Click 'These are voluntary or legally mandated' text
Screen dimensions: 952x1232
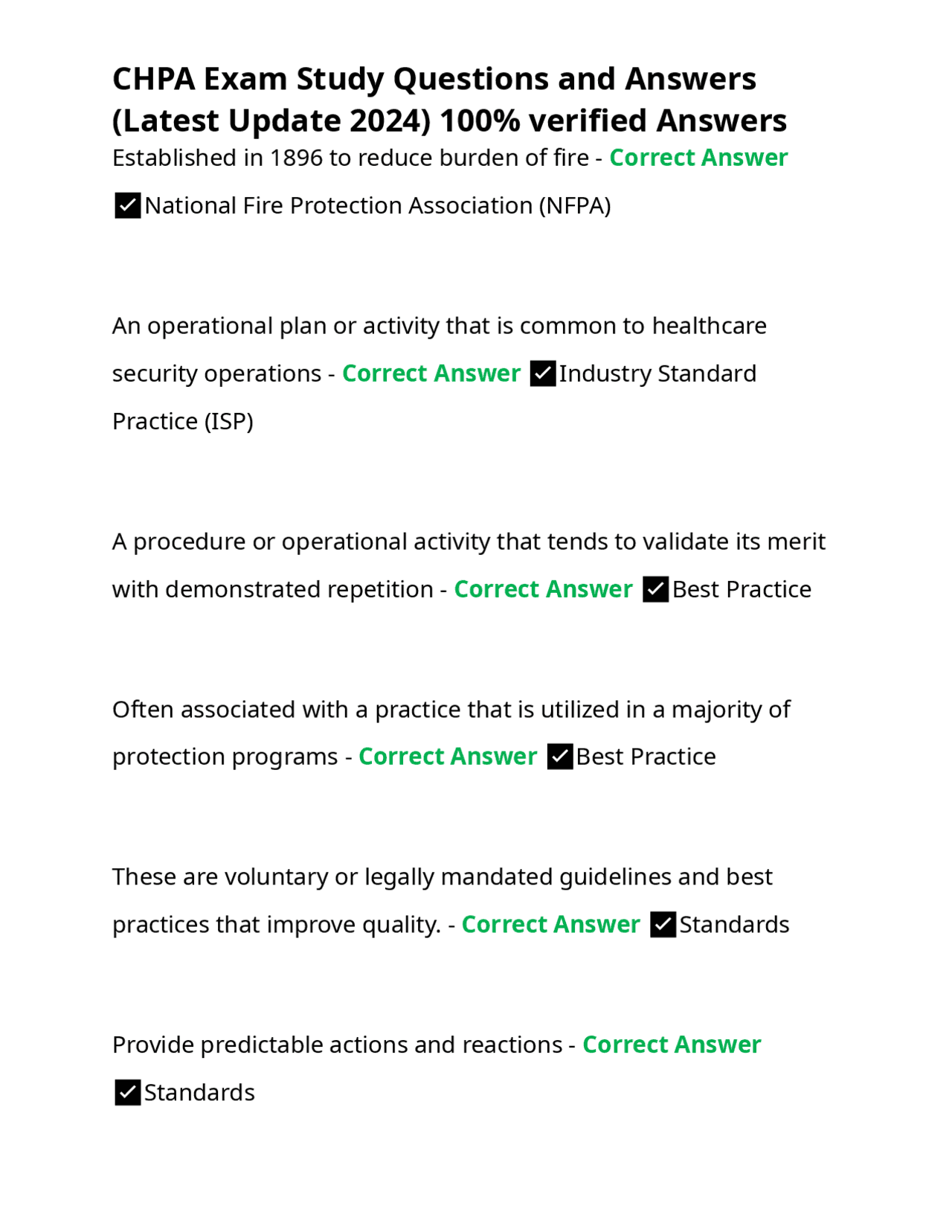point(442,877)
